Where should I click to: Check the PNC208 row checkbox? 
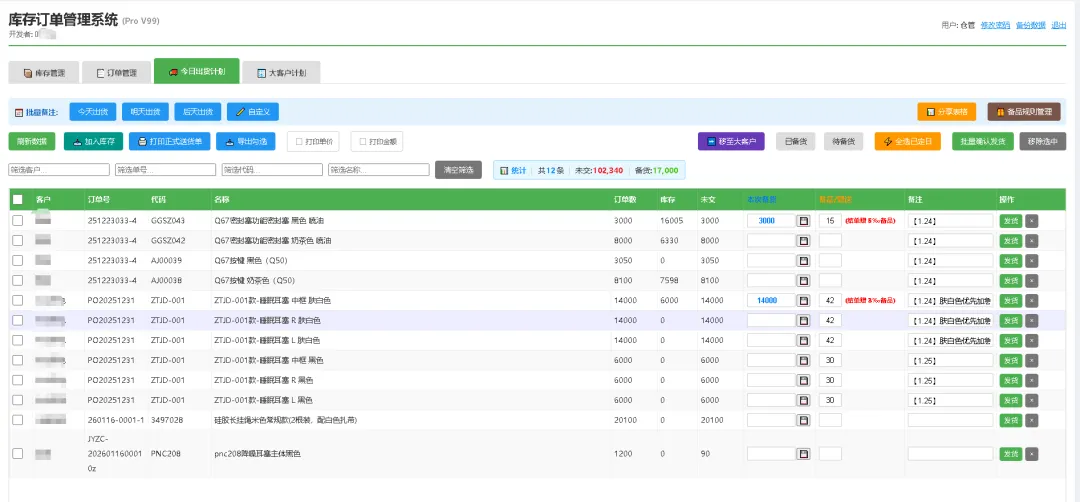click(18, 454)
